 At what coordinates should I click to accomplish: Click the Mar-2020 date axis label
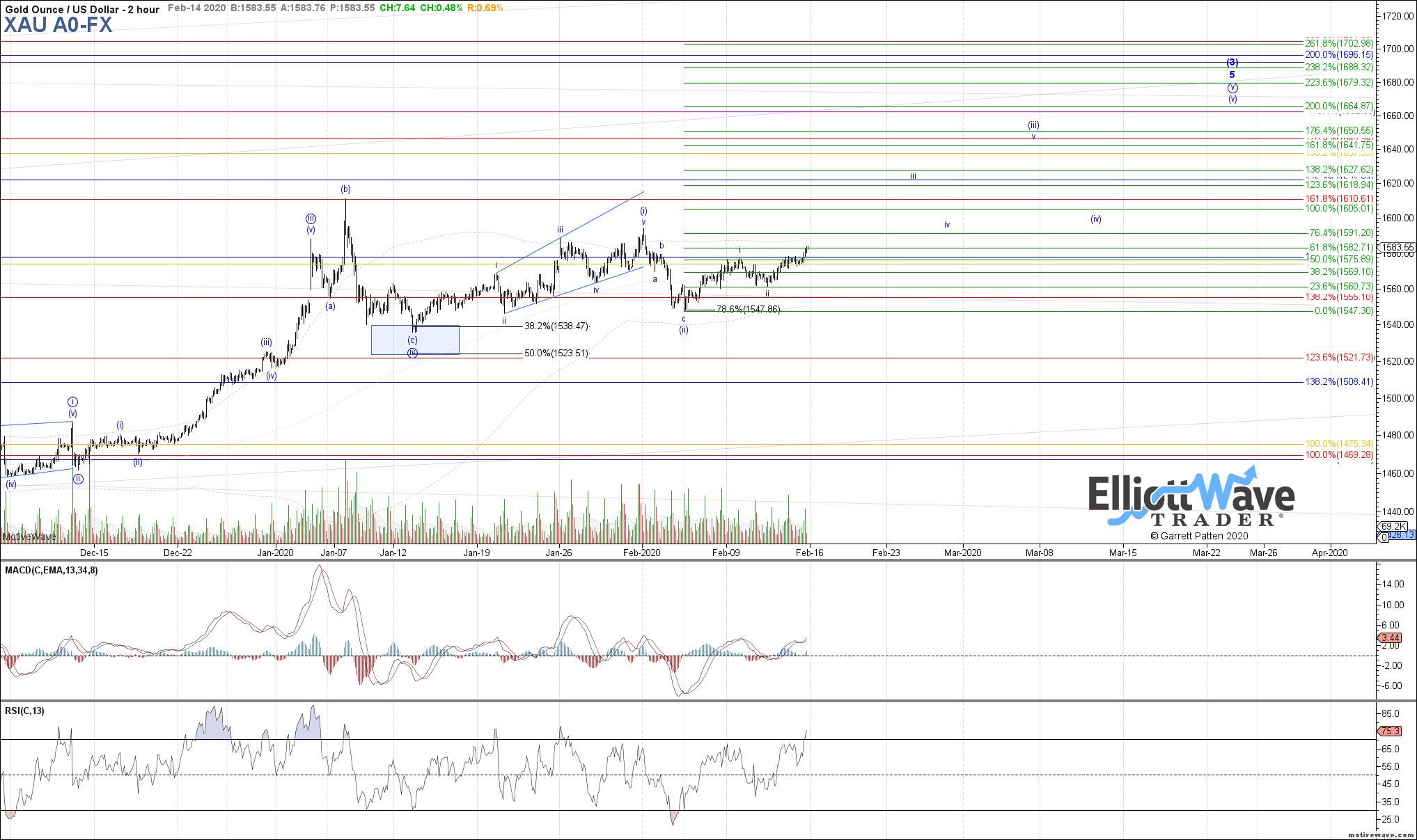962,553
